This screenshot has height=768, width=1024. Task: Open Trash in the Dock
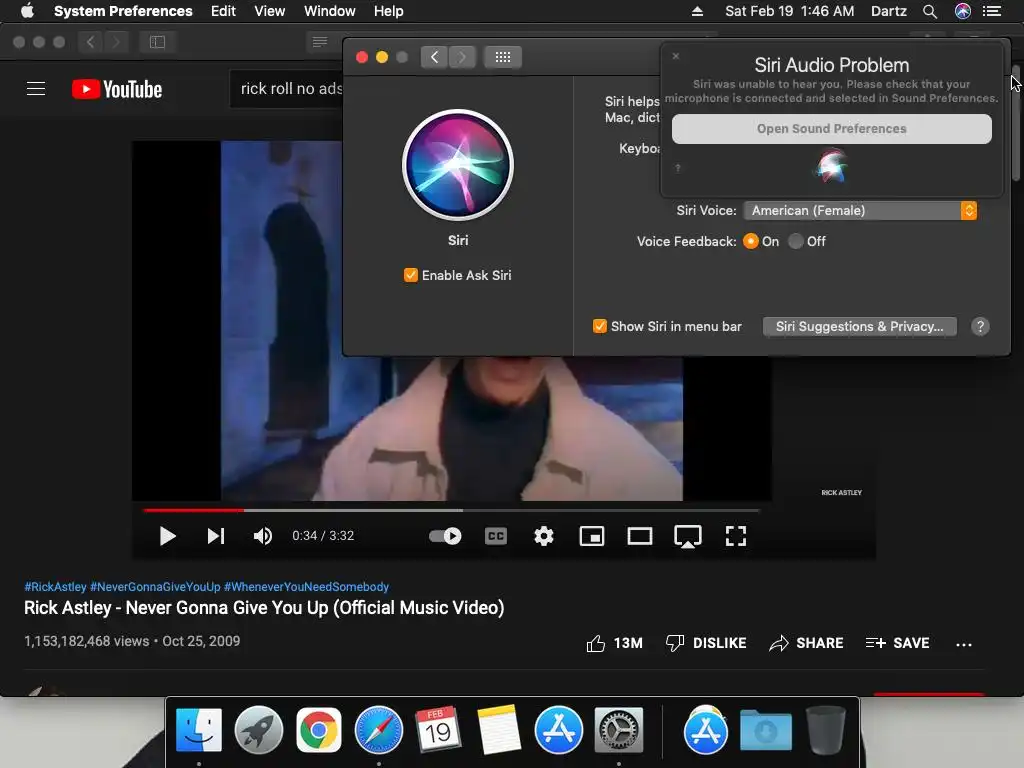pos(825,729)
